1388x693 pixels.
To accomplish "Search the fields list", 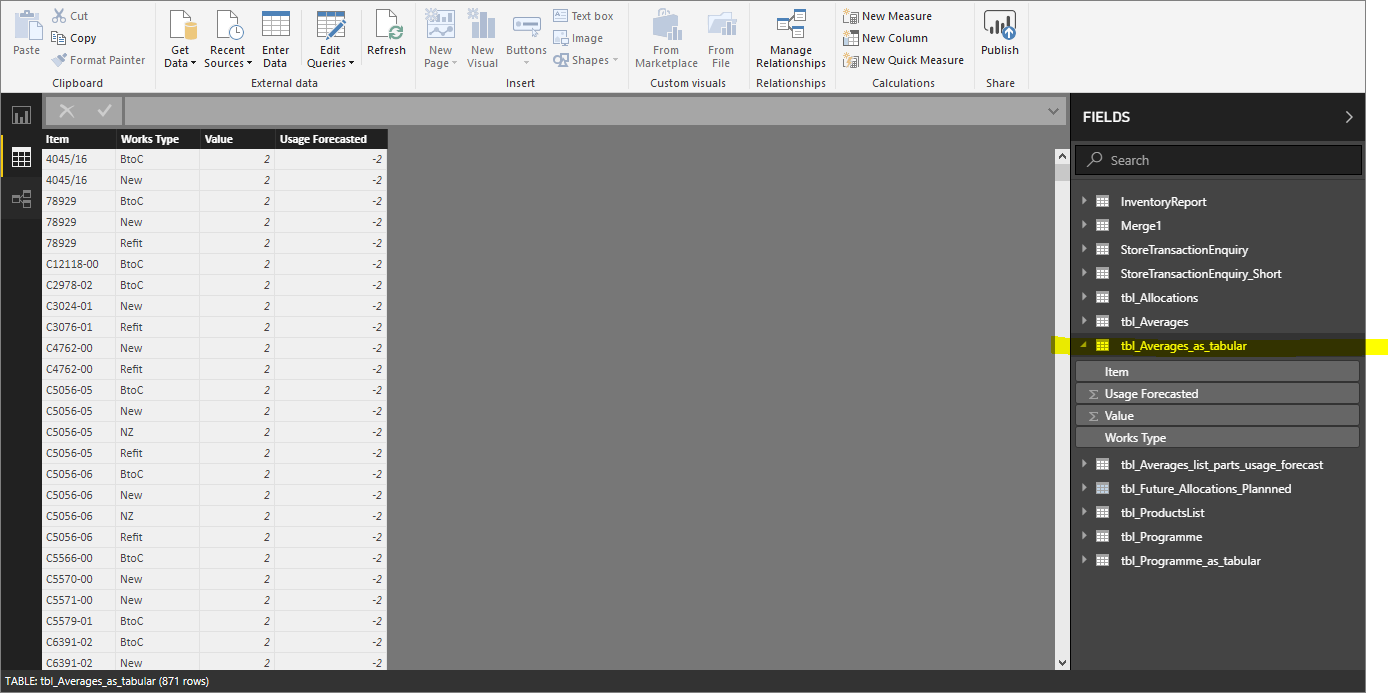I will coord(1218,160).
